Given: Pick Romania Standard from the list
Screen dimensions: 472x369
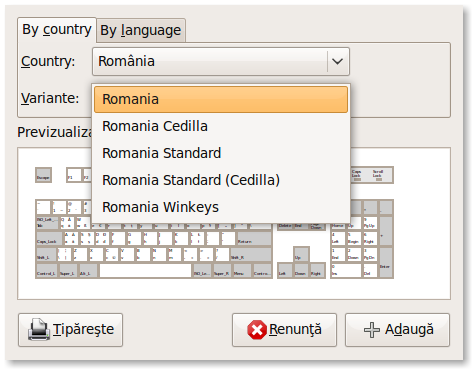Looking at the screenshot, I should pyautogui.click(x=221, y=153).
